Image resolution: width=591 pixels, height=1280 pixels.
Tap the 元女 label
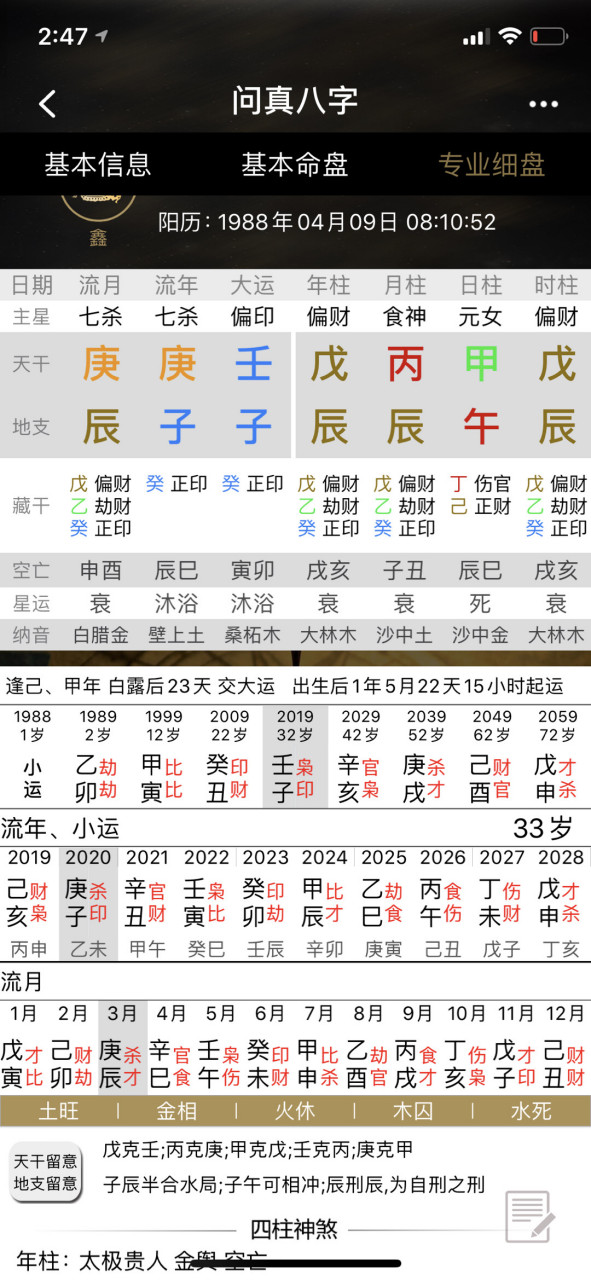[x=481, y=318]
